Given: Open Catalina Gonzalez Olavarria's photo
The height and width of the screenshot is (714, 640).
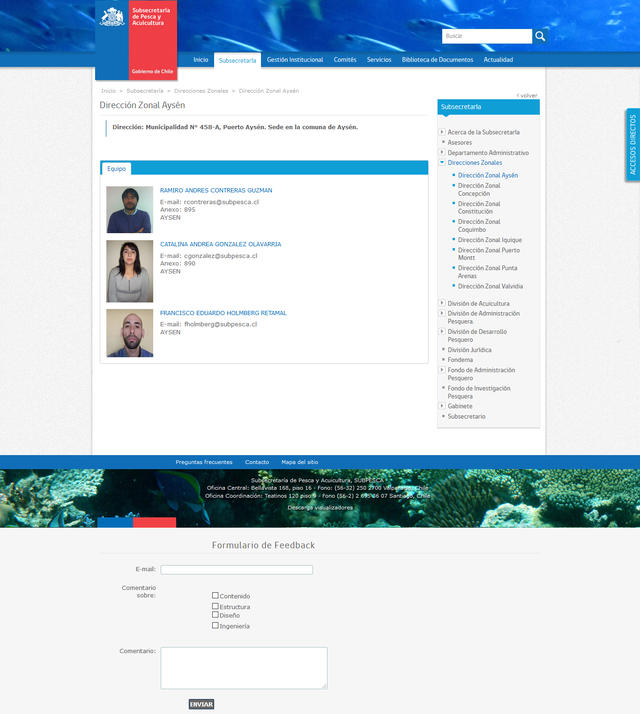Looking at the screenshot, I should (x=129, y=270).
